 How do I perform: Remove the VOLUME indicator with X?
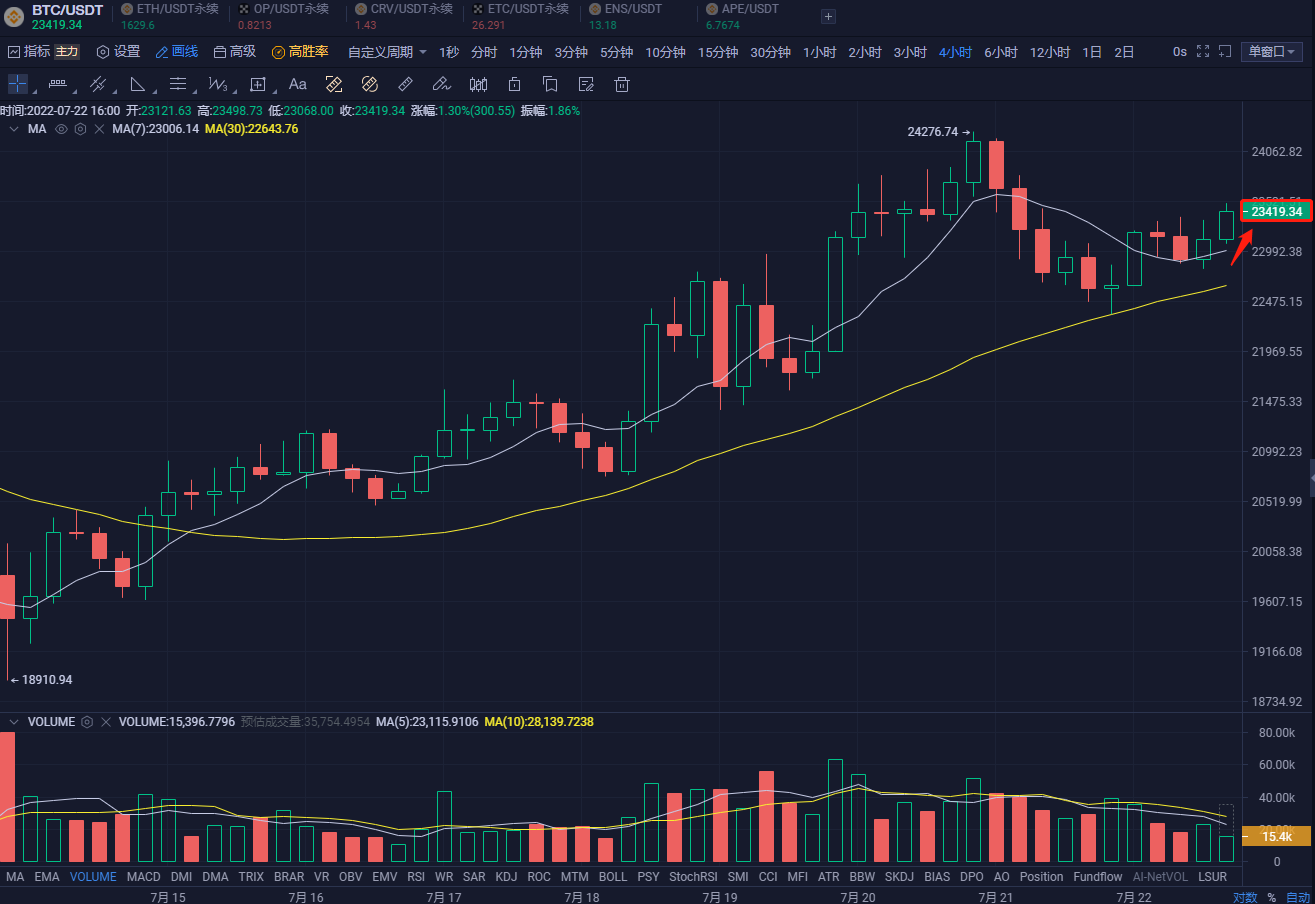106,721
